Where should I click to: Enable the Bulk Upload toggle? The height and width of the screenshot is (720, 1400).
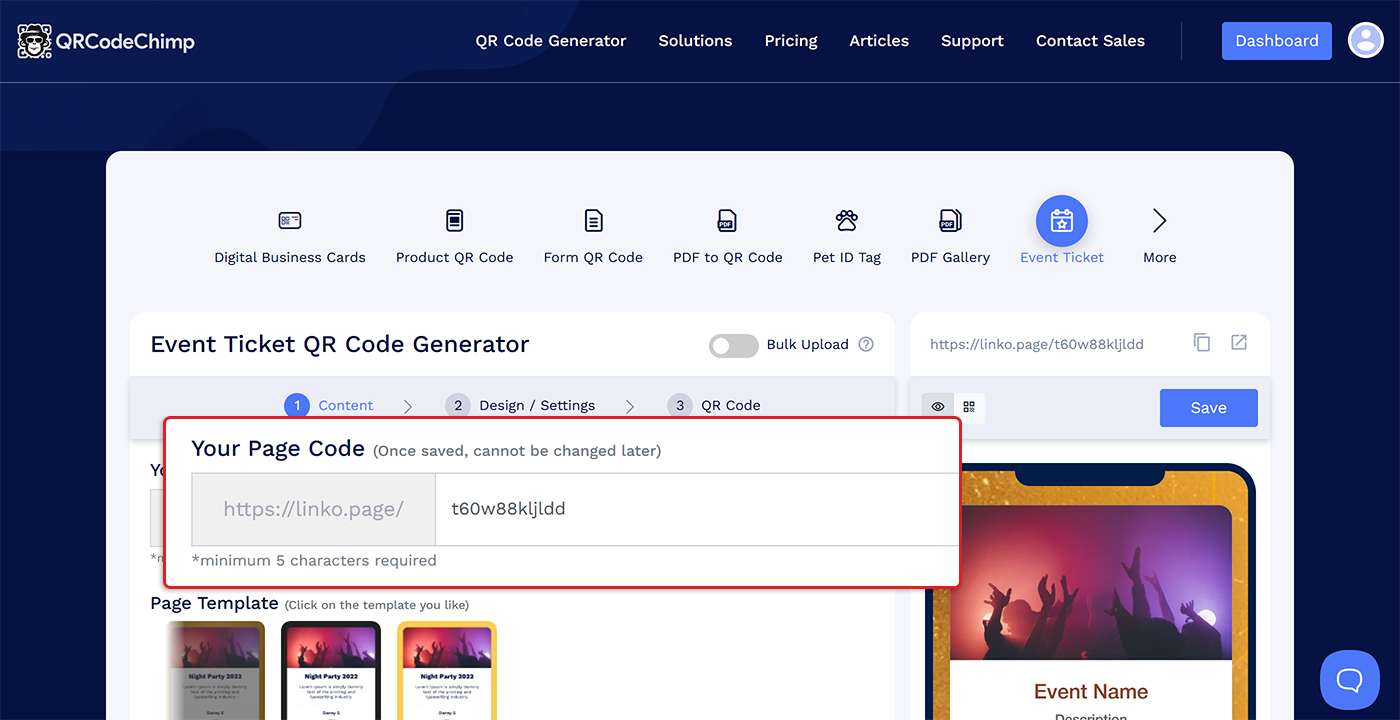click(734, 345)
